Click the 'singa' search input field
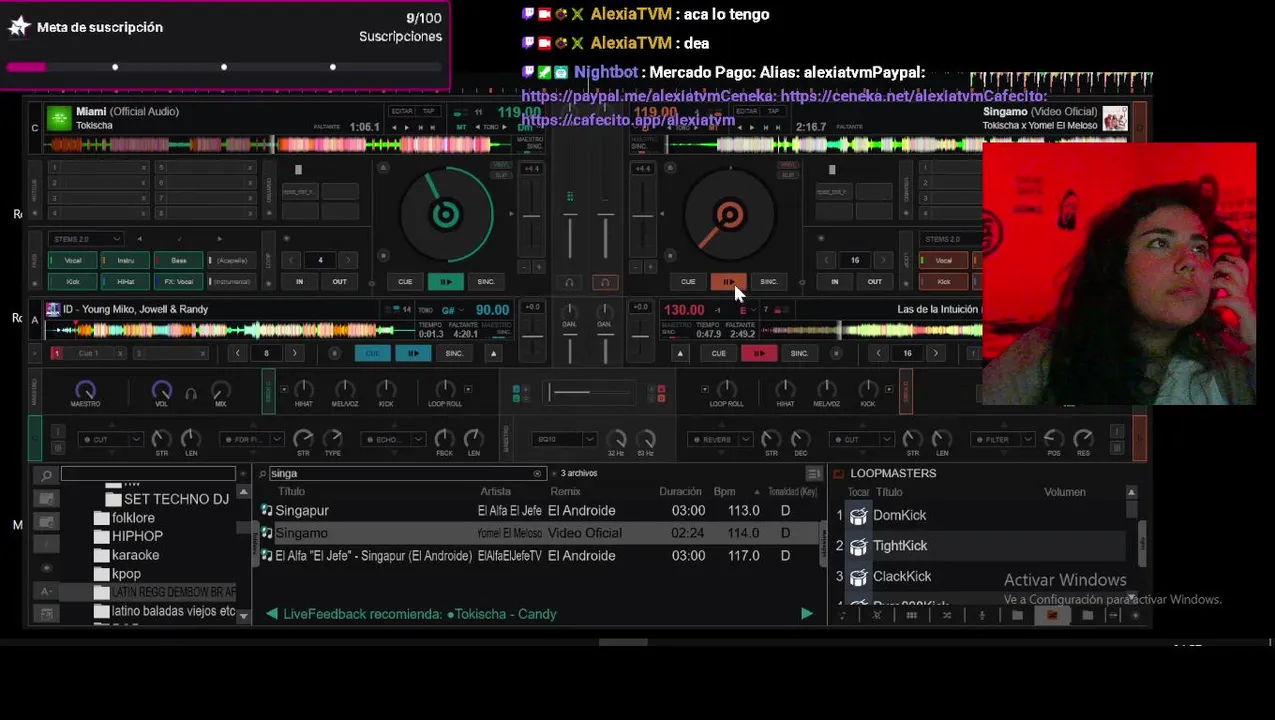 tap(400, 474)
